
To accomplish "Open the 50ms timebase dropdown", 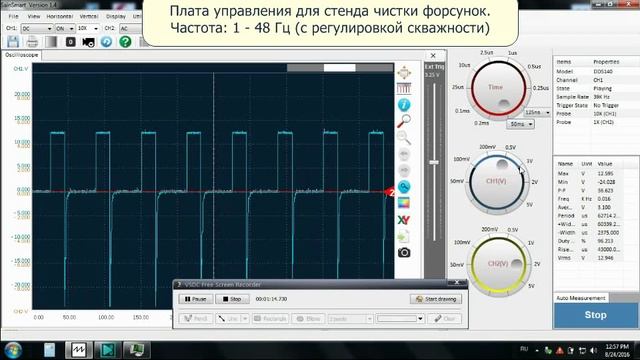I will point(520,124).
